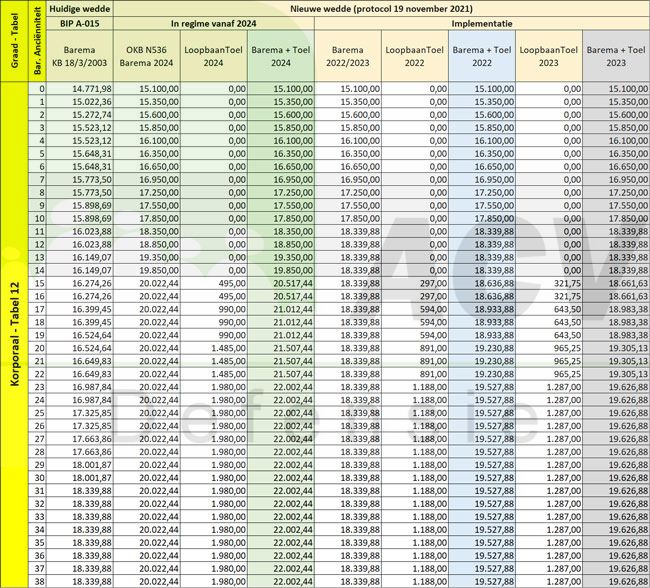Select '16.950,00' in OKB N536 column

click(x=159, y=180)
